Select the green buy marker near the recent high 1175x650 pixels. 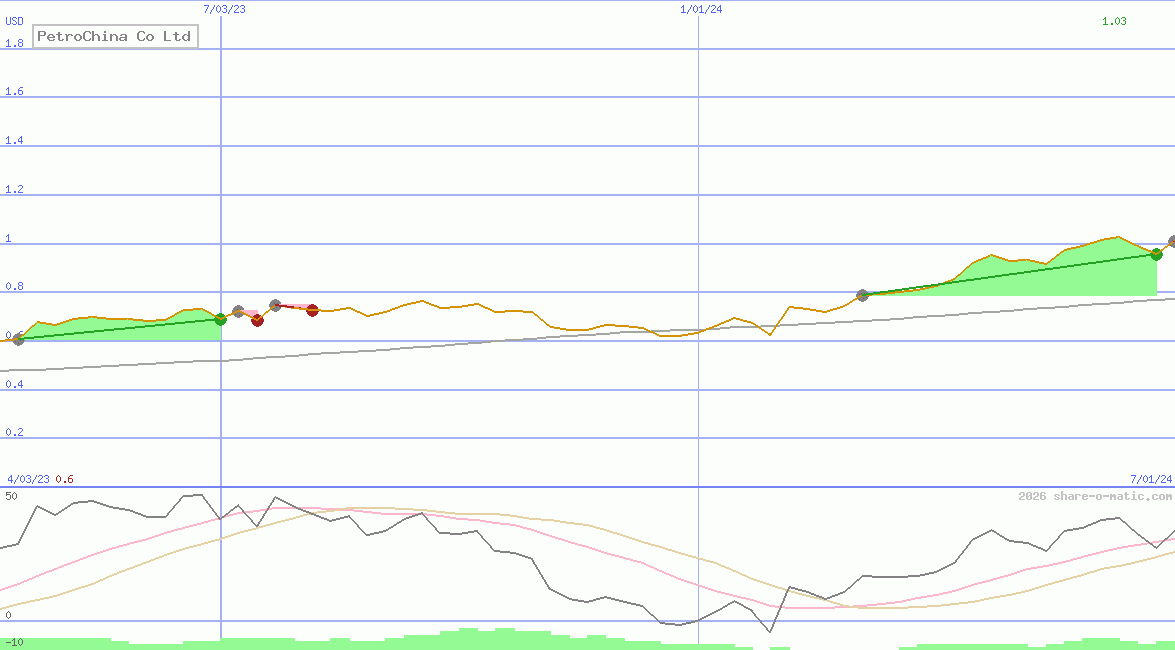point(1156,255)
